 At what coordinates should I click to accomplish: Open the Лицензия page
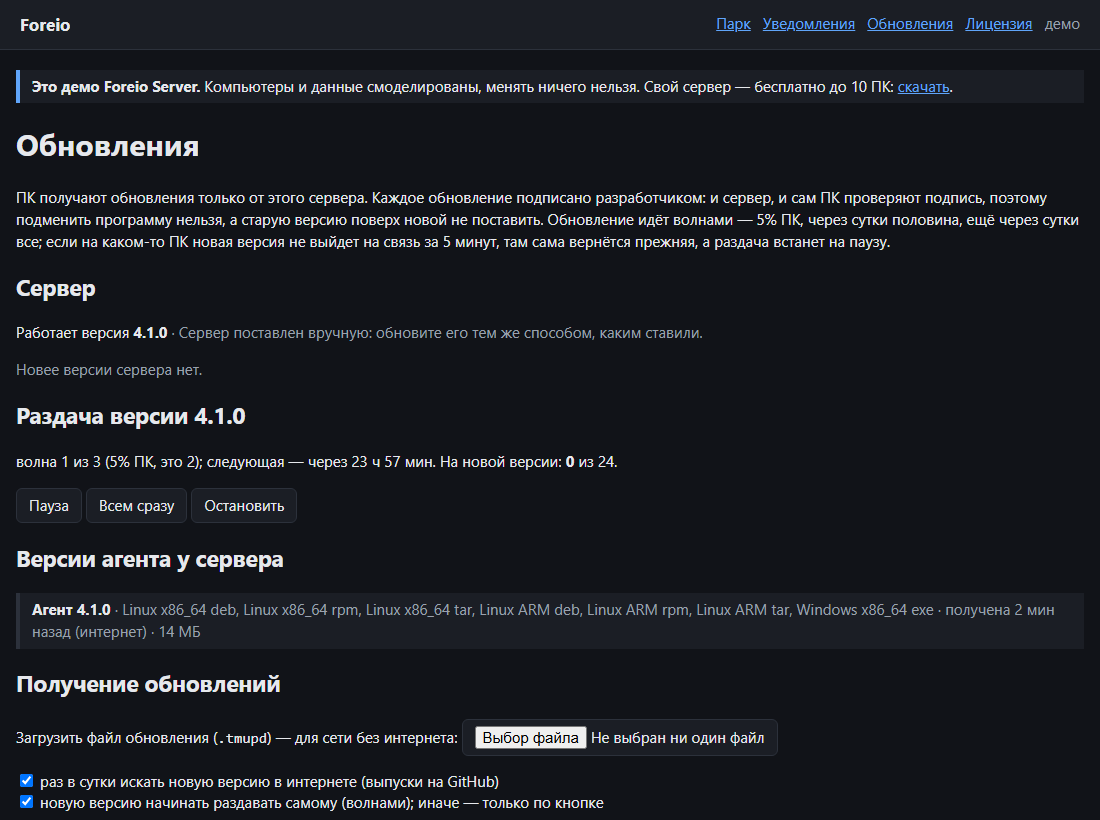998,24
